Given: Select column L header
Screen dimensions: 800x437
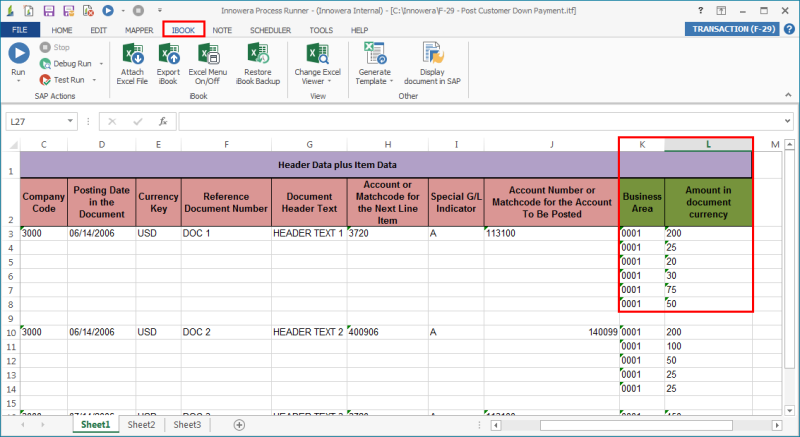Looking at the screenshot, I should point(708,145).
